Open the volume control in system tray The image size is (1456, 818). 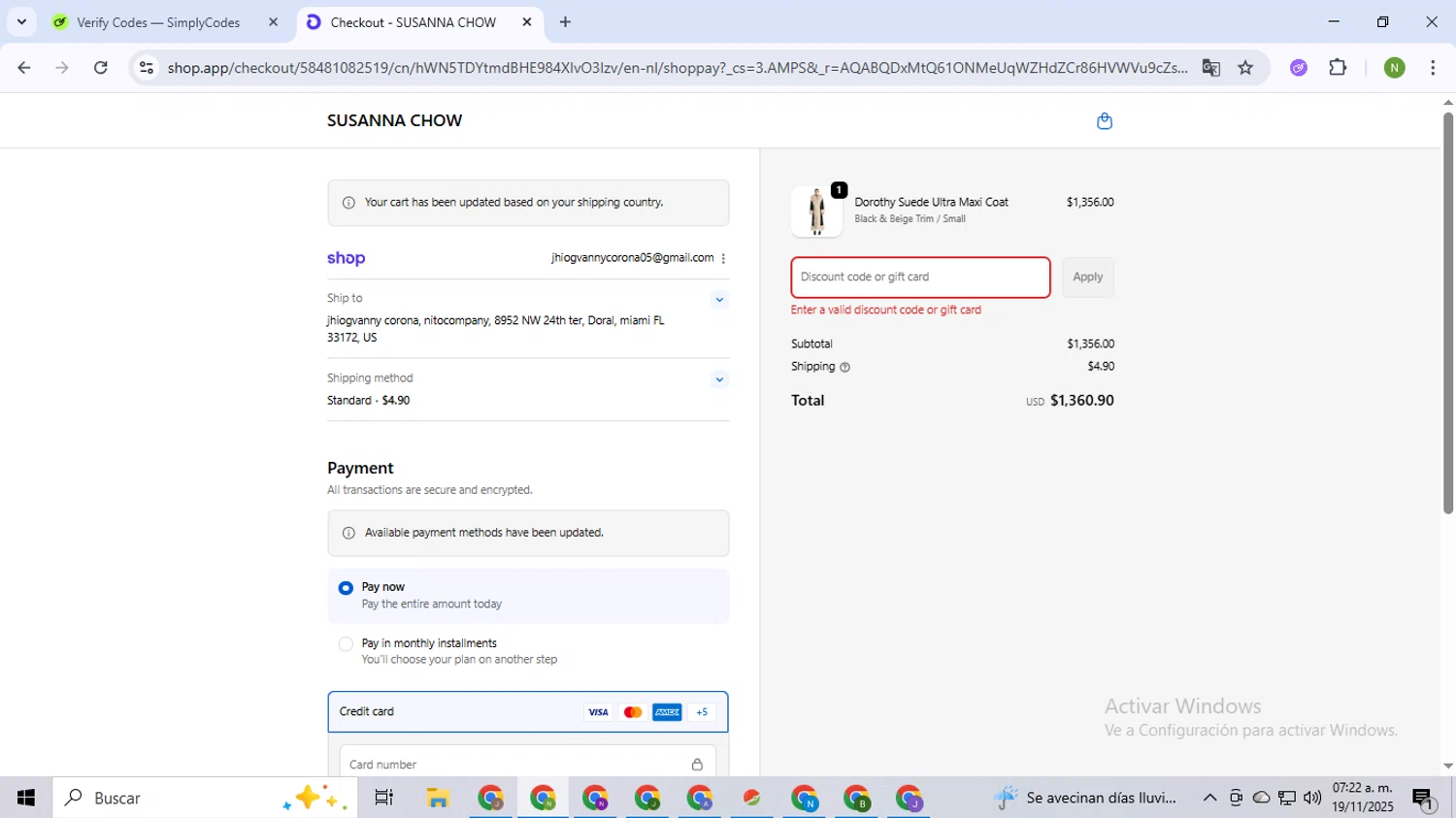(x=1312, y=798)
